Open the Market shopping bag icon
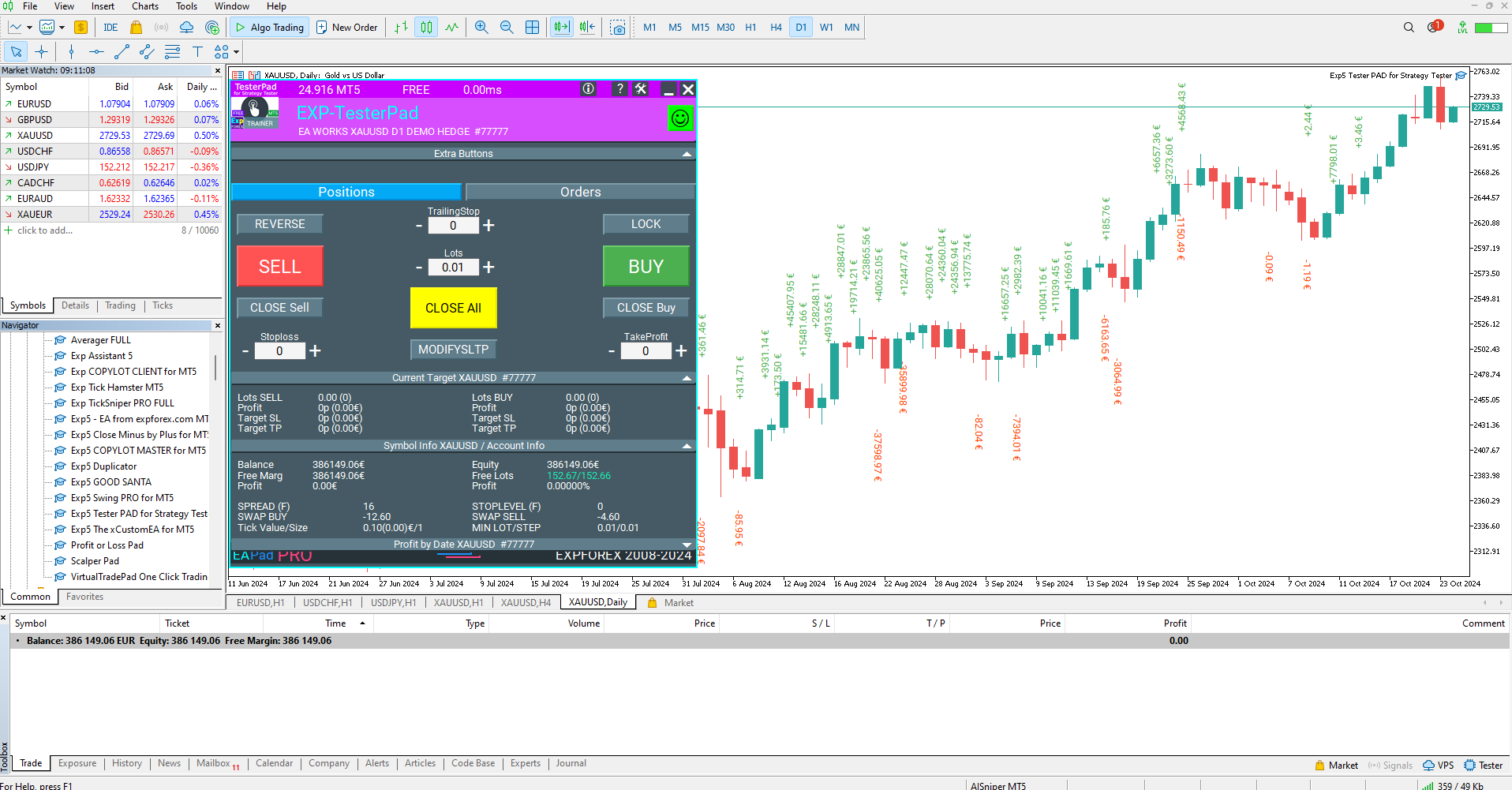The image size is (1512, 790). [136, 28]
